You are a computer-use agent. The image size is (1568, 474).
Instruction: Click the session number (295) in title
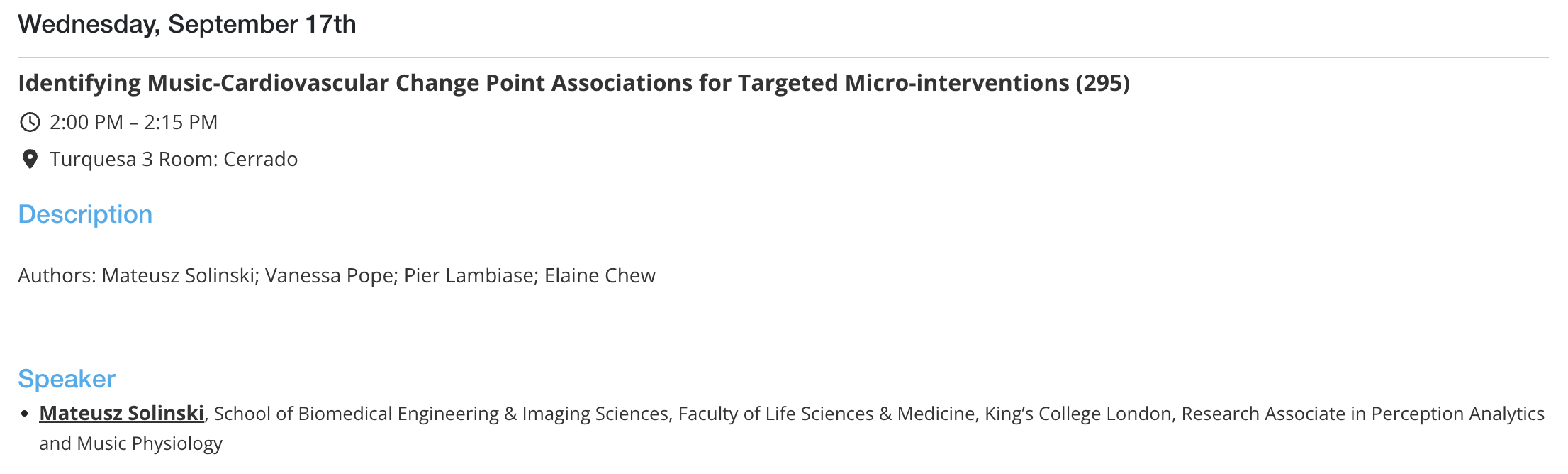[1102, 83]
